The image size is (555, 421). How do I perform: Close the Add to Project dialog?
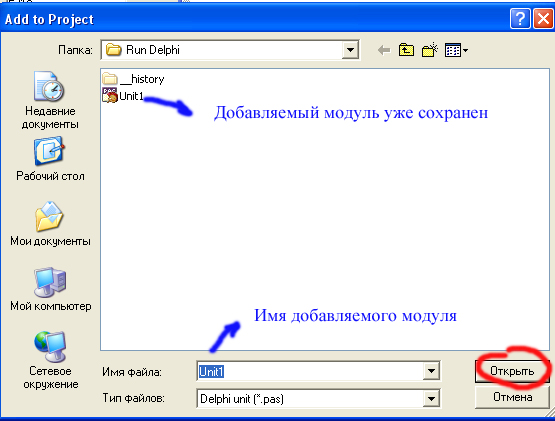(x=543, y=18)
